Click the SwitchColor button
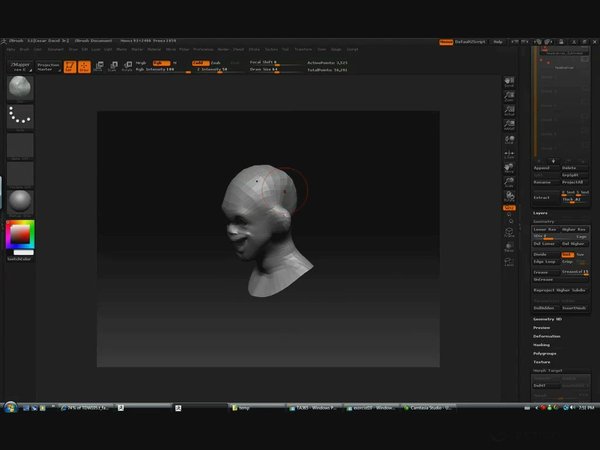Screen dimensions: 600x450 click(19, 259)
